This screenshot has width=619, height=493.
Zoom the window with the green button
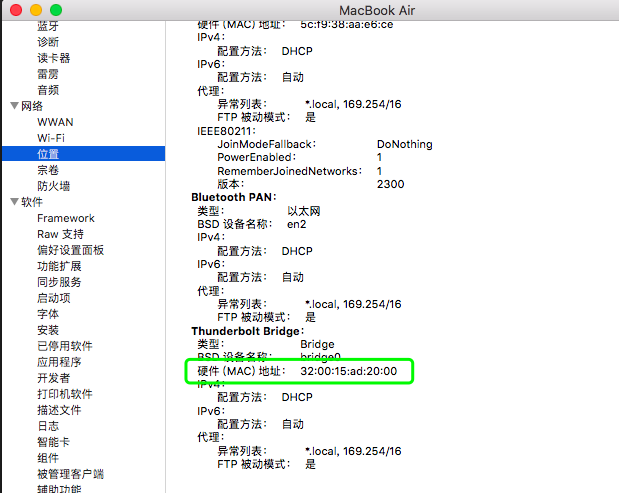(x=56, y=10)
